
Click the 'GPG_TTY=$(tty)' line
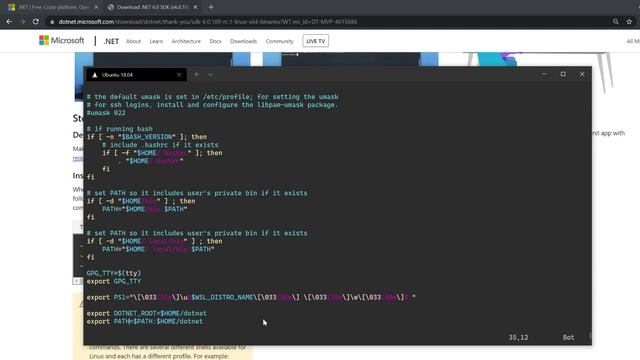pos(113,273)
